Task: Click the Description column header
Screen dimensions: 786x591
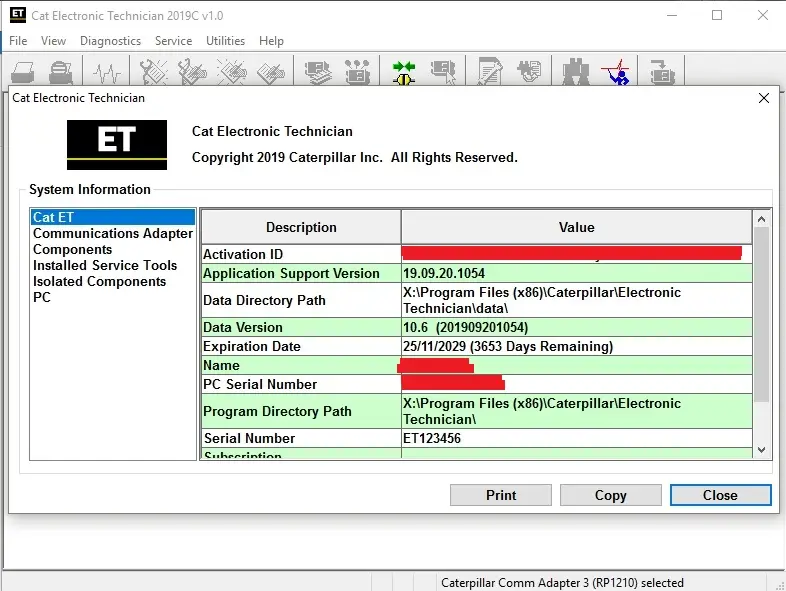Action: coord(301,227)
